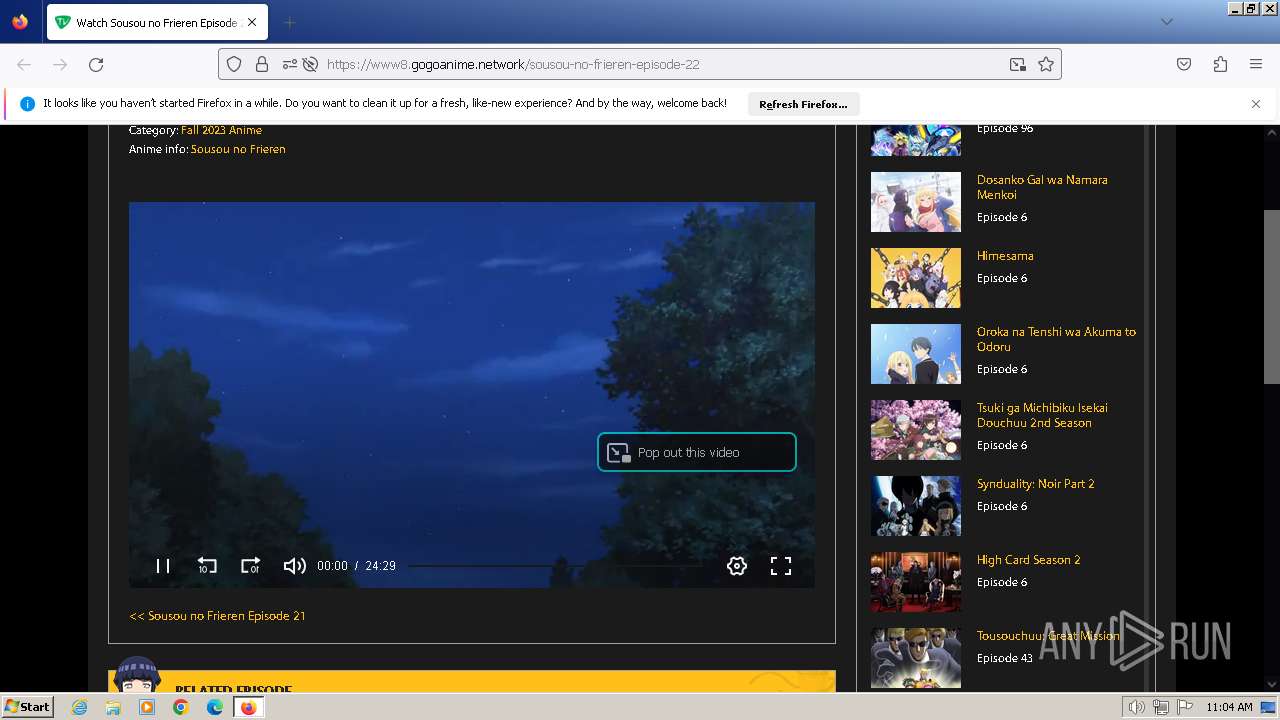Open Tousouchuu: Great Mission link

point(1048,636)
